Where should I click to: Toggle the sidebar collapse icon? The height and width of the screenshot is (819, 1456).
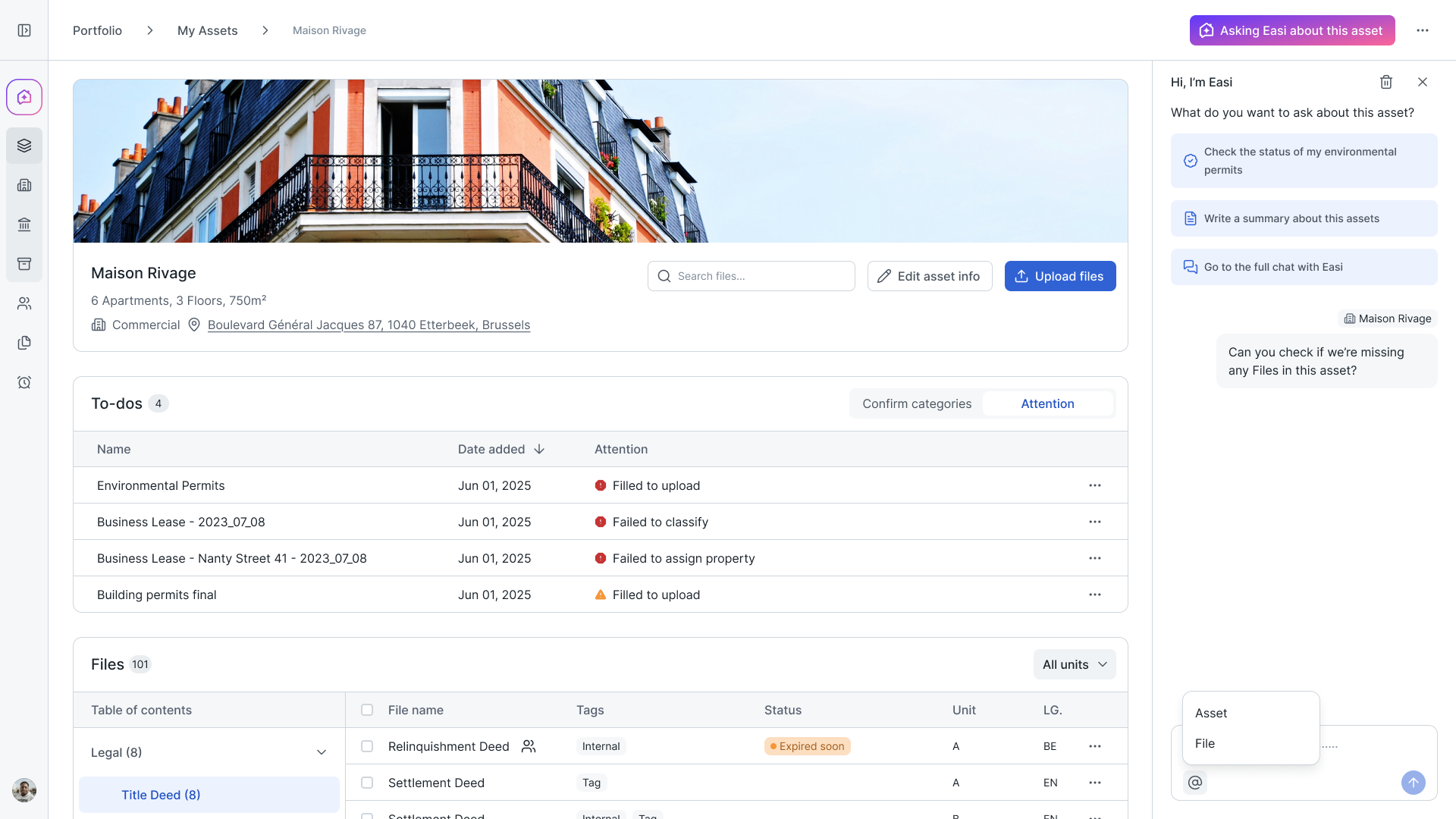(24, 30)
